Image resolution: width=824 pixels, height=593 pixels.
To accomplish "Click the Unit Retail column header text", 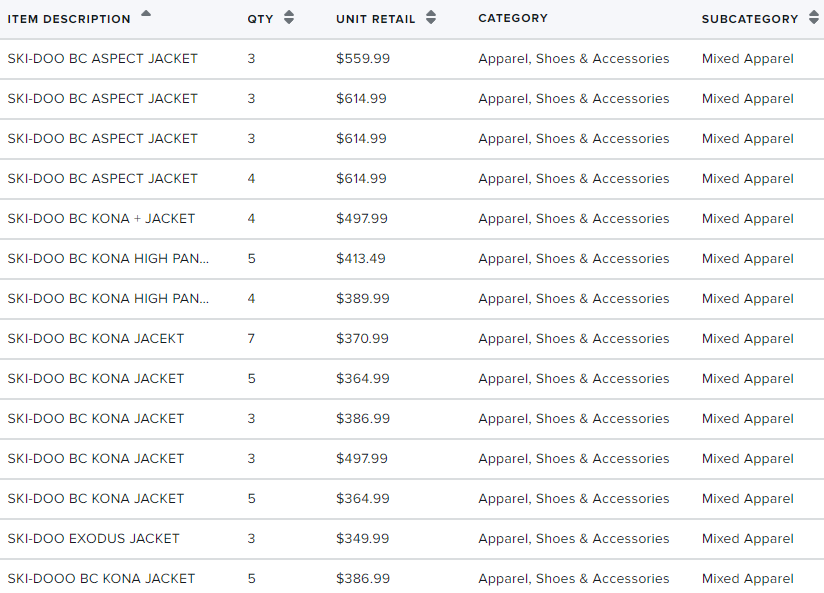I will click(376, 19).
